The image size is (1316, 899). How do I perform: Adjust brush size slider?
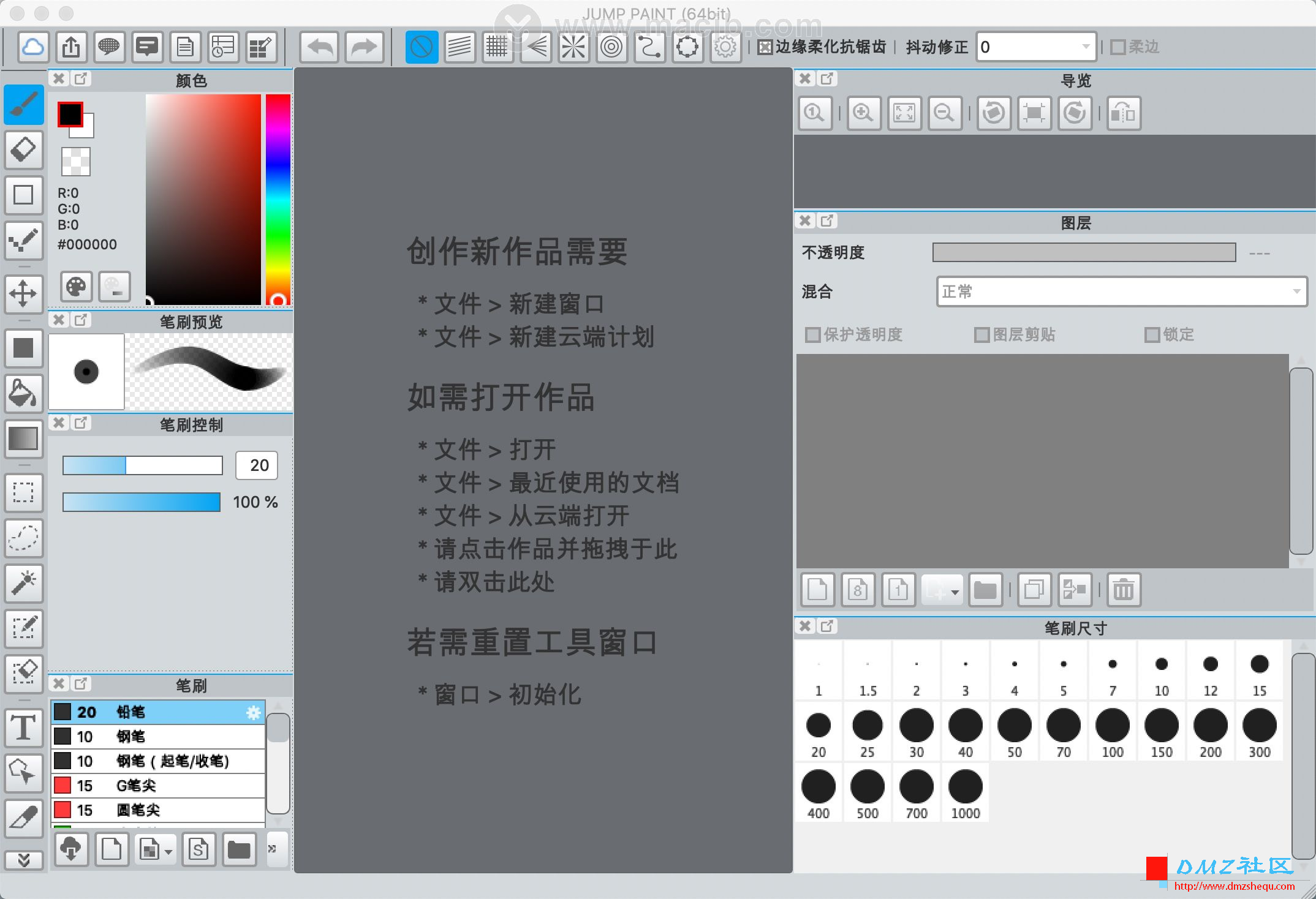point(142,465)
